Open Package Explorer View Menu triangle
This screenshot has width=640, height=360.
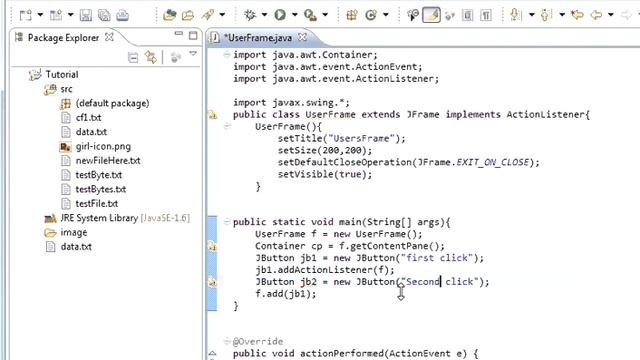(193, 54)
